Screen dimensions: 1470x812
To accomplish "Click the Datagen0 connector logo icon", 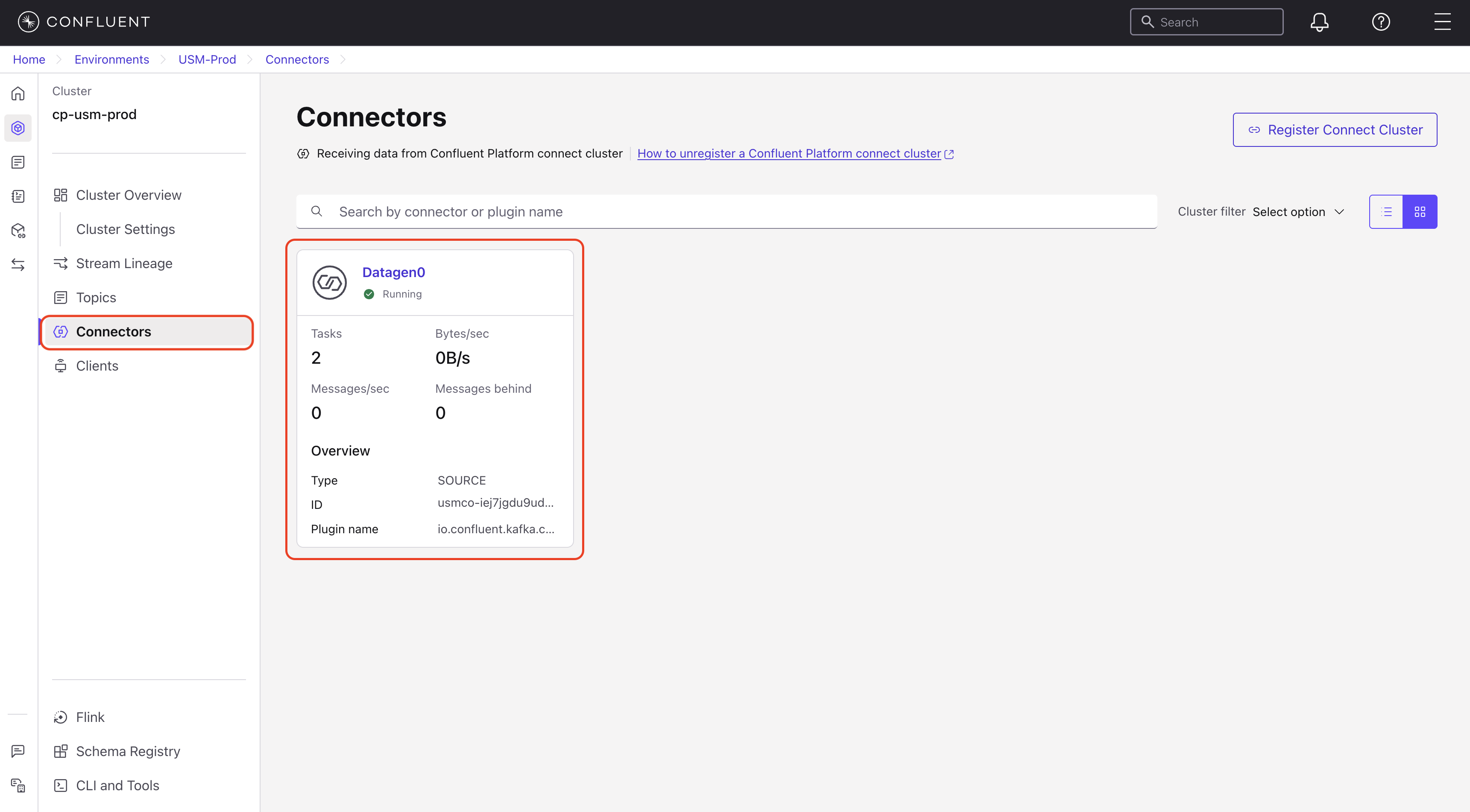I will [x=329, y=283].
